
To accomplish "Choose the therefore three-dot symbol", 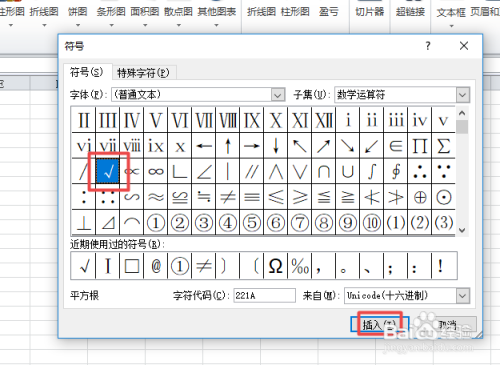I will (420, 171).
